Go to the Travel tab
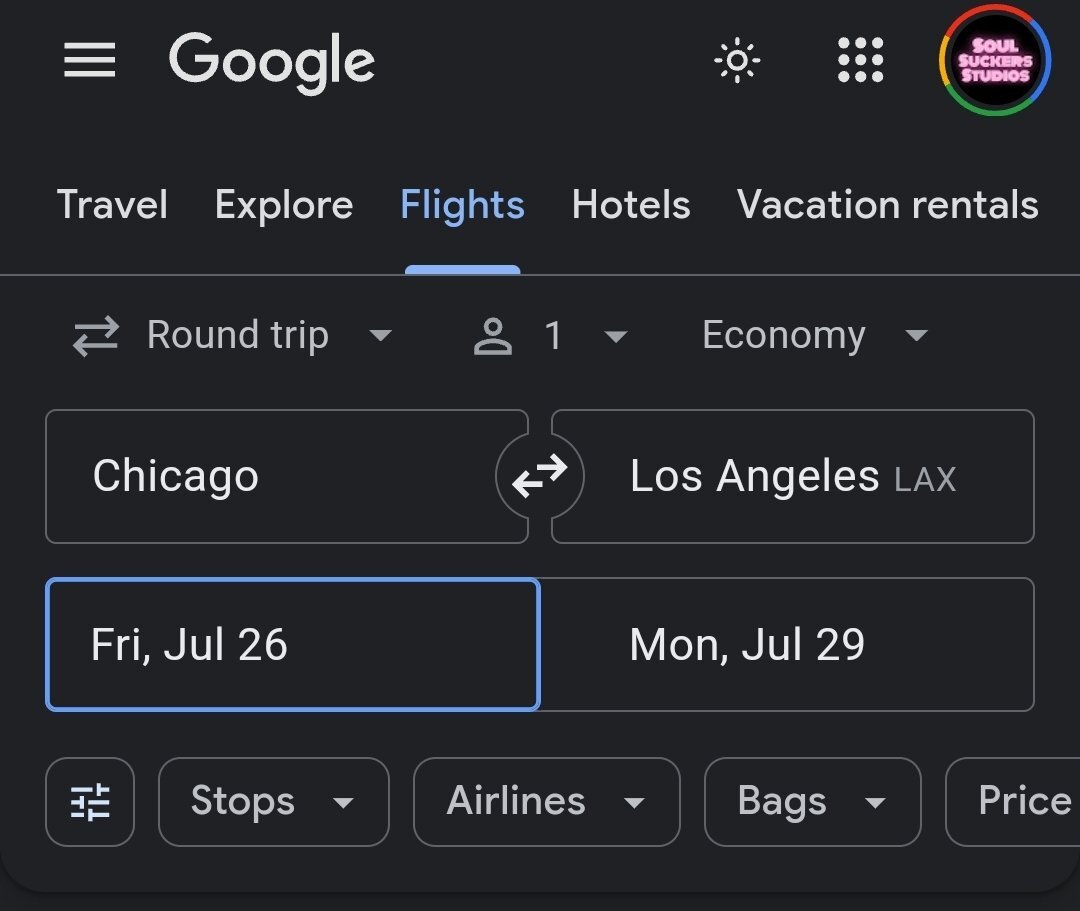The image size is (1080, 911). point(112,205)
